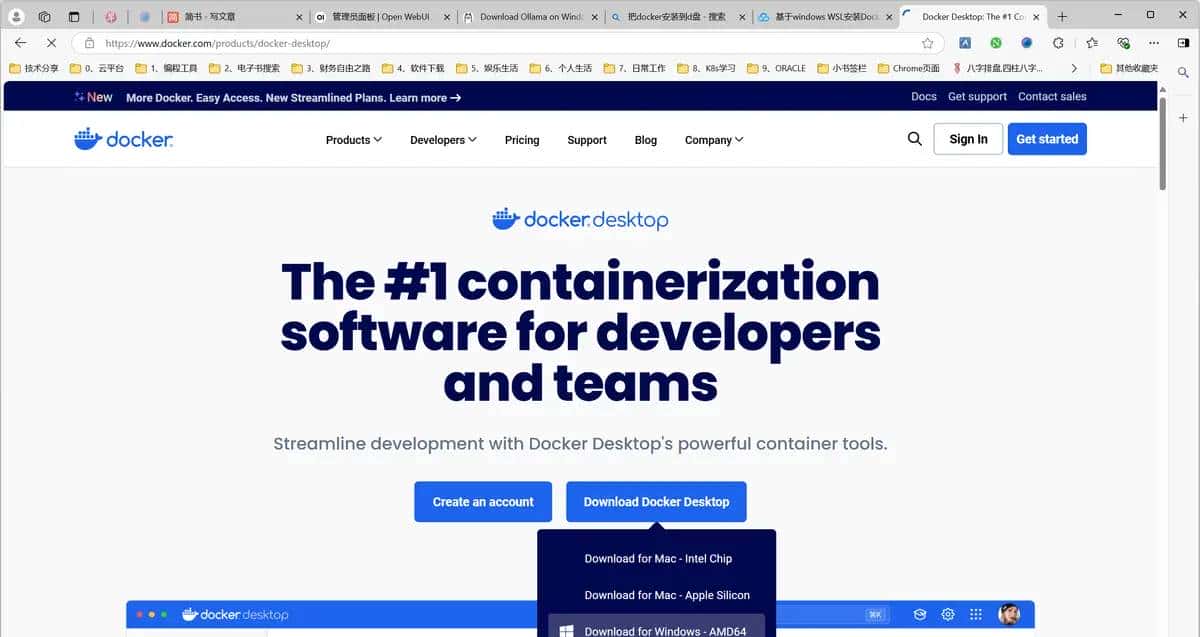Switch to the Download Ollama tab
Screen dimensions: 1200x637
coord(528,17)
